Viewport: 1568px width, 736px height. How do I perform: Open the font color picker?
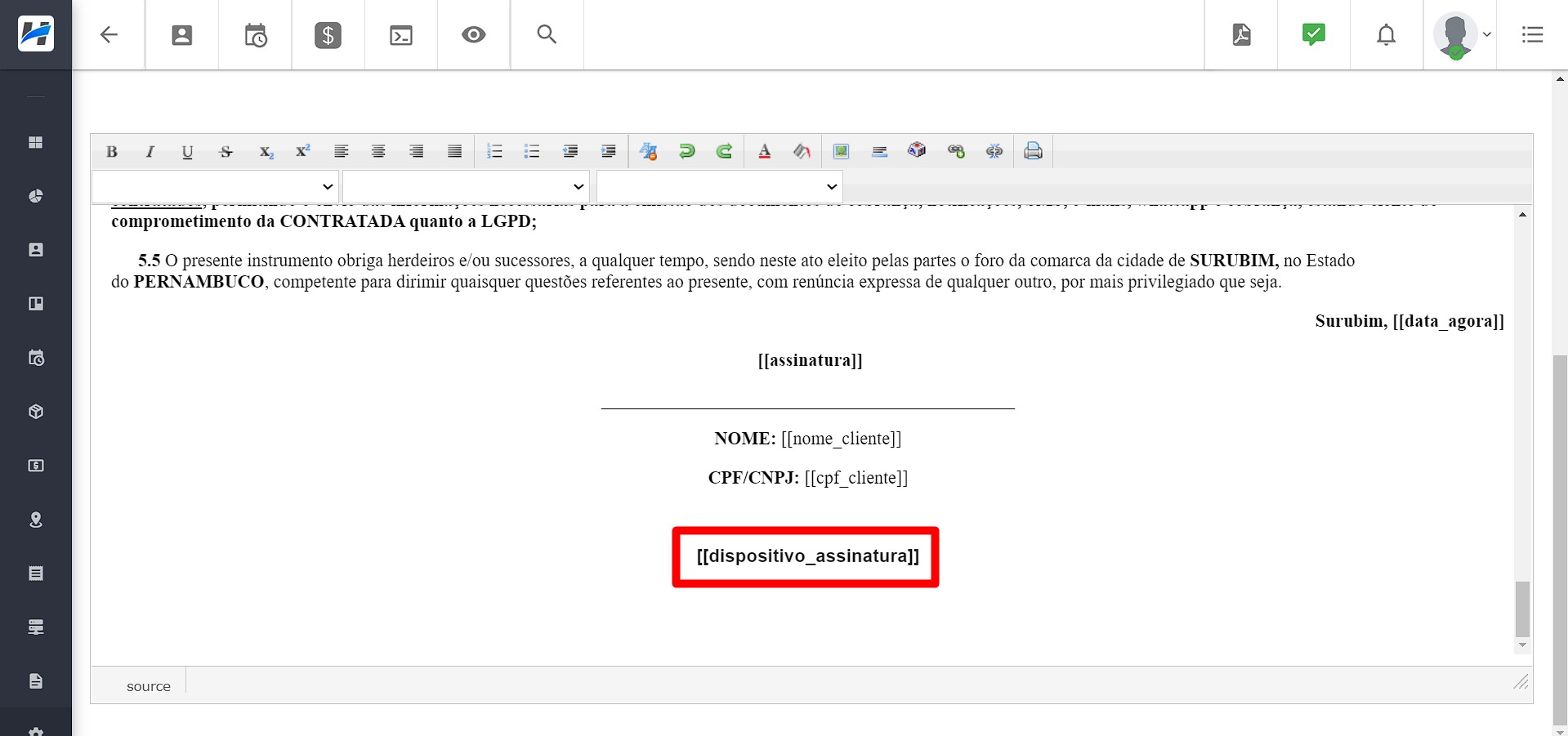(765, 152)
